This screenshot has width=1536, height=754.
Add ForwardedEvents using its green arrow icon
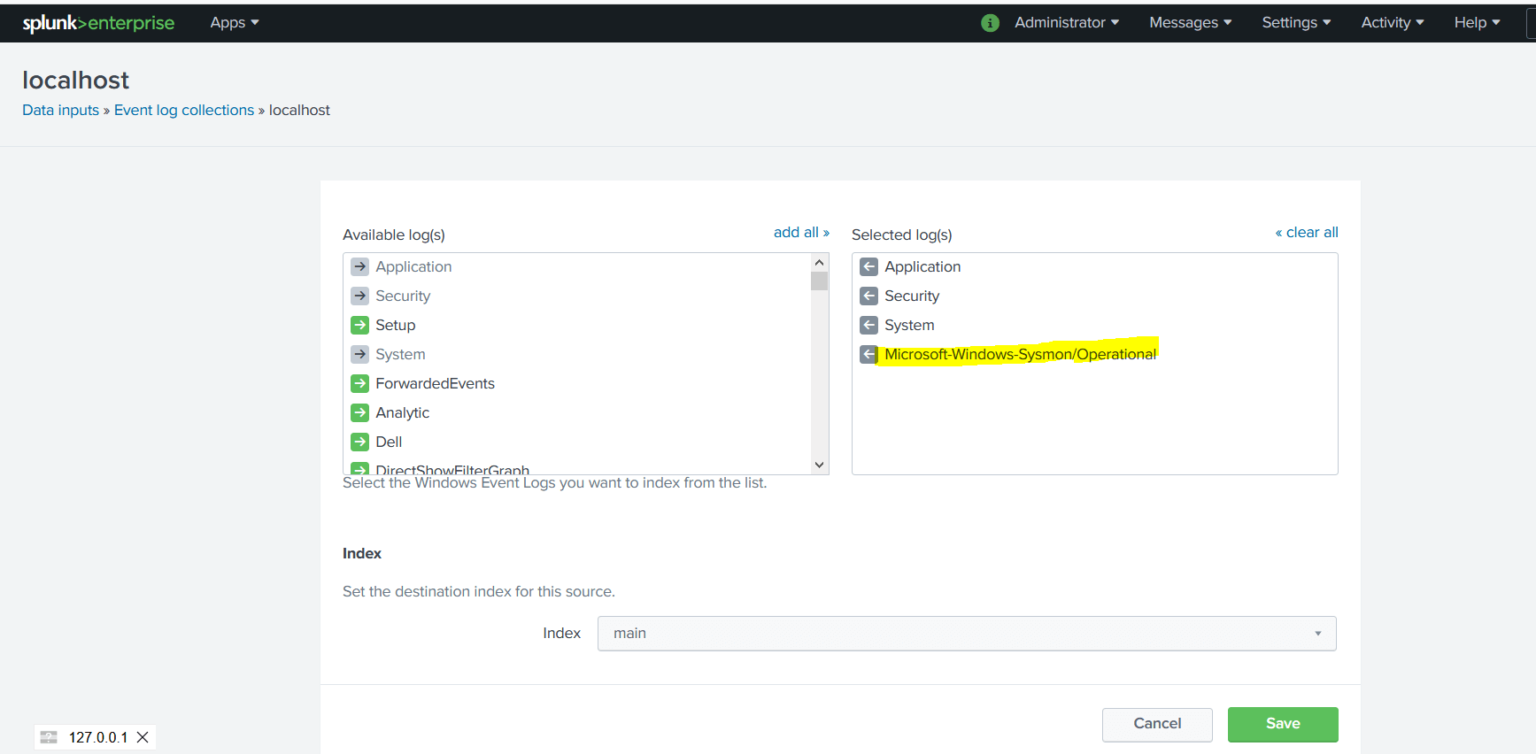pos(360,383)
